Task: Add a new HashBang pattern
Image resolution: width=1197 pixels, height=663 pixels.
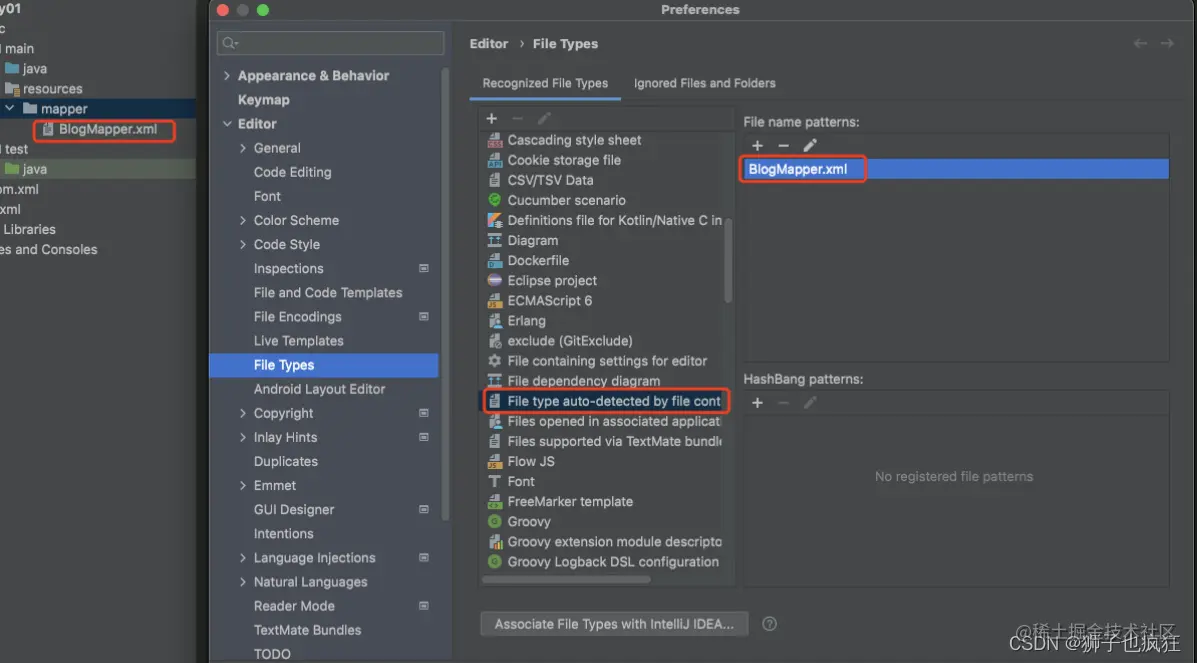Action: pos(757,403)
